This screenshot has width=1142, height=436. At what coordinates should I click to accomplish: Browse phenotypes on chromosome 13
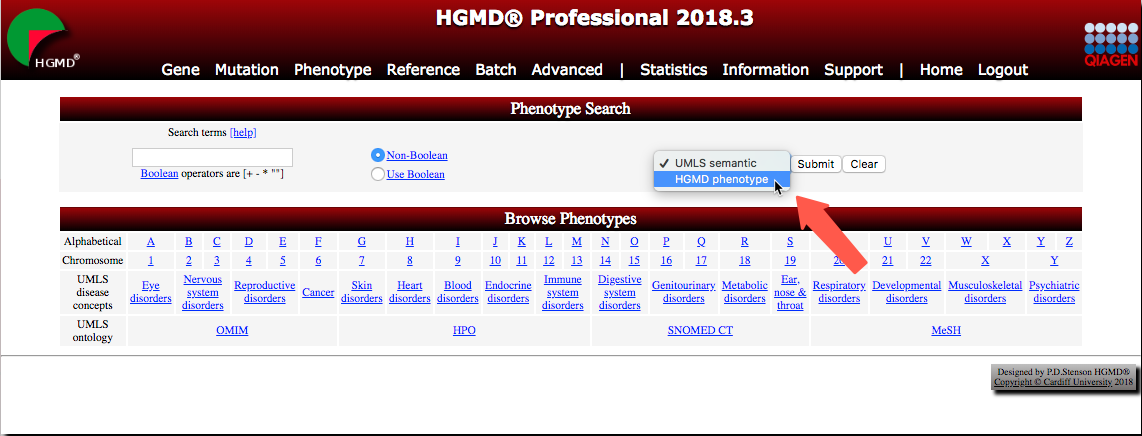pyautogui.click(x=577, y=261)
